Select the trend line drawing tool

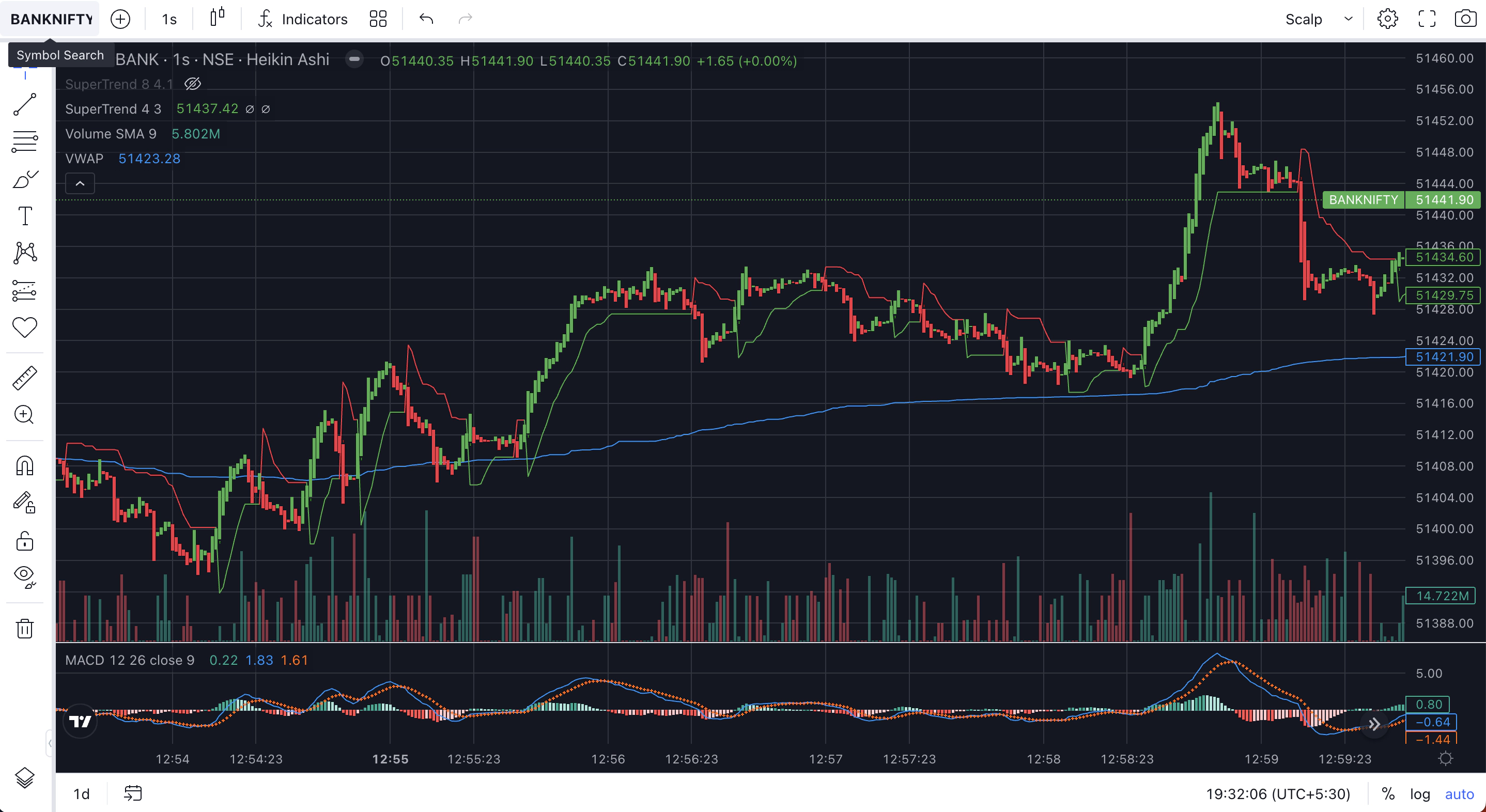pos(25,105)
